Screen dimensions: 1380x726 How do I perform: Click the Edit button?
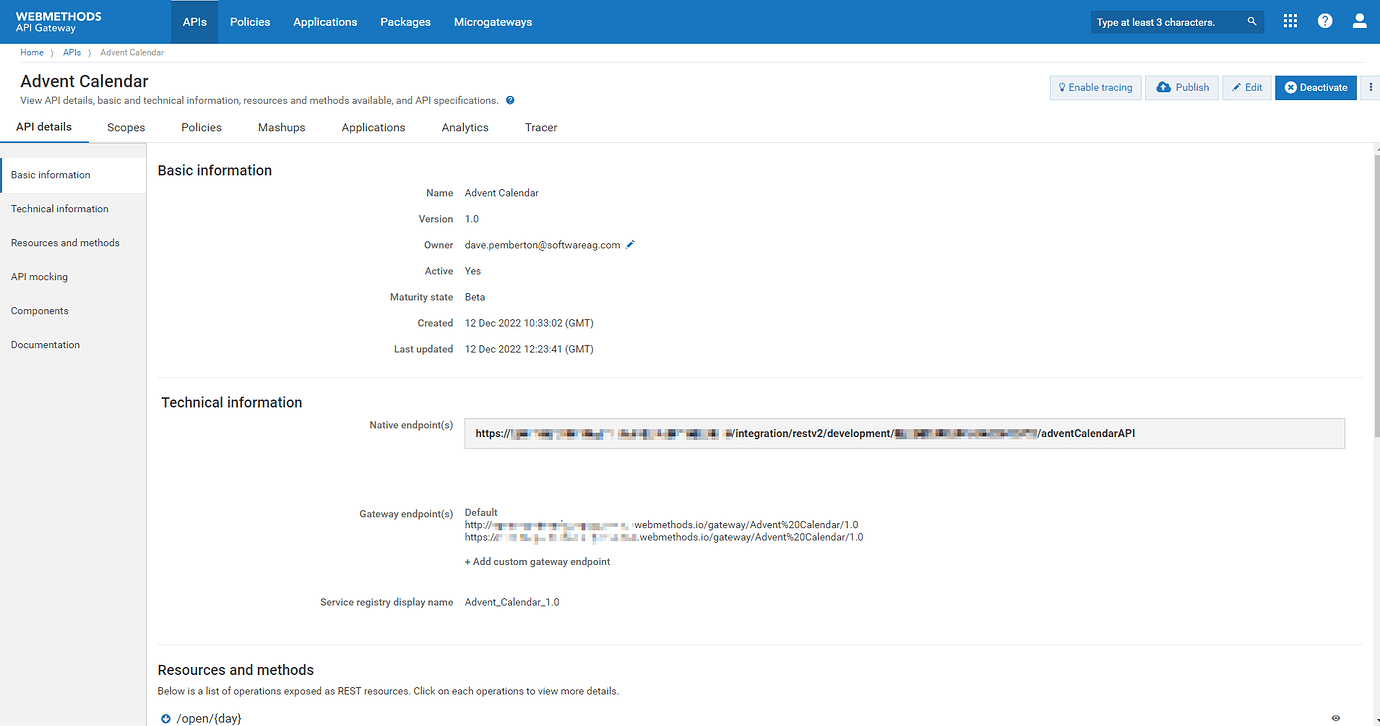(1247, 88)
